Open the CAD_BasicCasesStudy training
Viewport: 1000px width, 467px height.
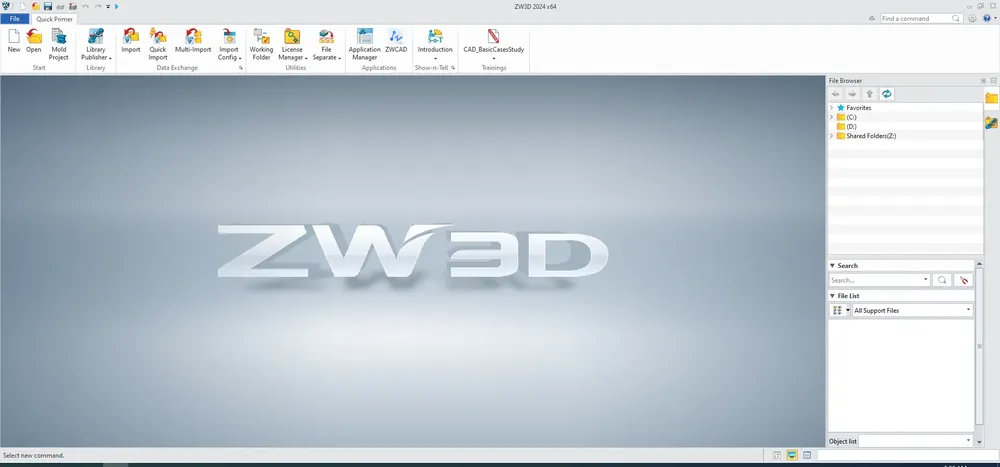494,45
